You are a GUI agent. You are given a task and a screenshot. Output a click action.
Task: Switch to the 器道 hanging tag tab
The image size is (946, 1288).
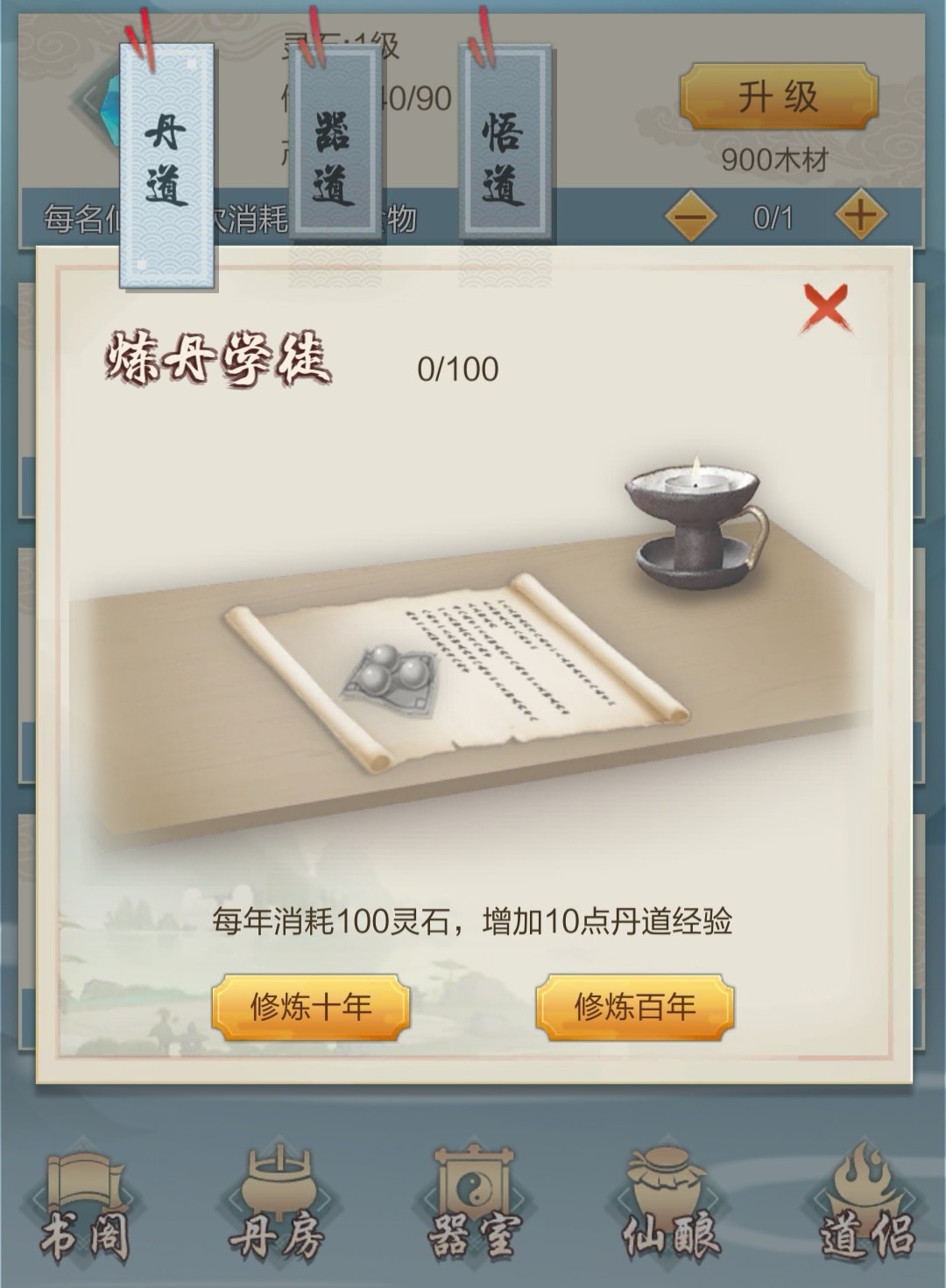(334, 144)
